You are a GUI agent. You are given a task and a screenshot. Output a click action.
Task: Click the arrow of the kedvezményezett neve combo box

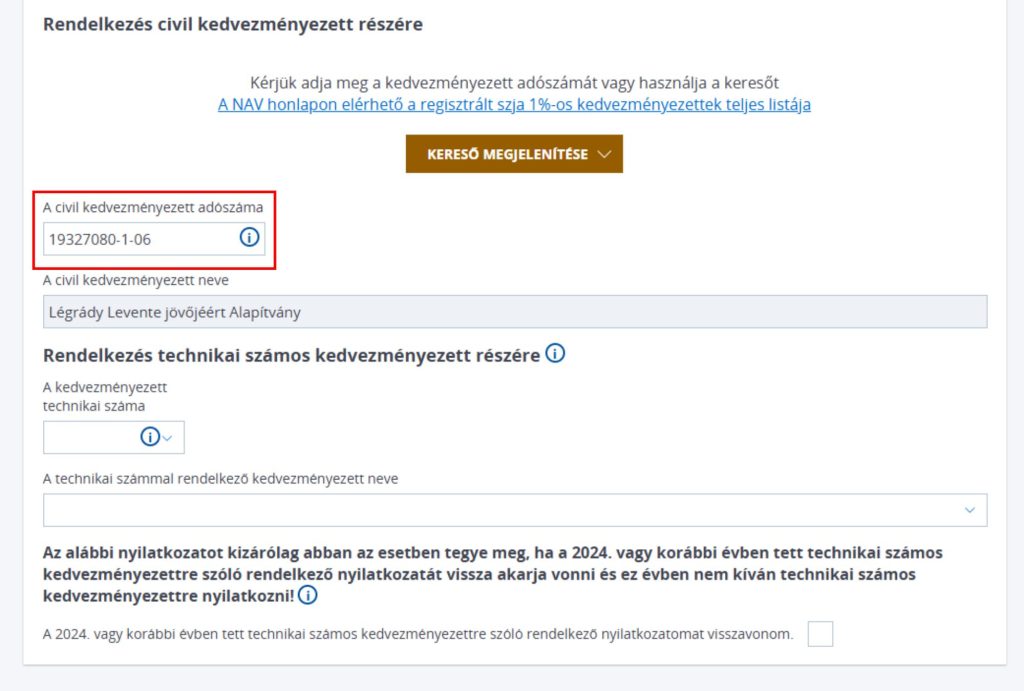(970, 510)
